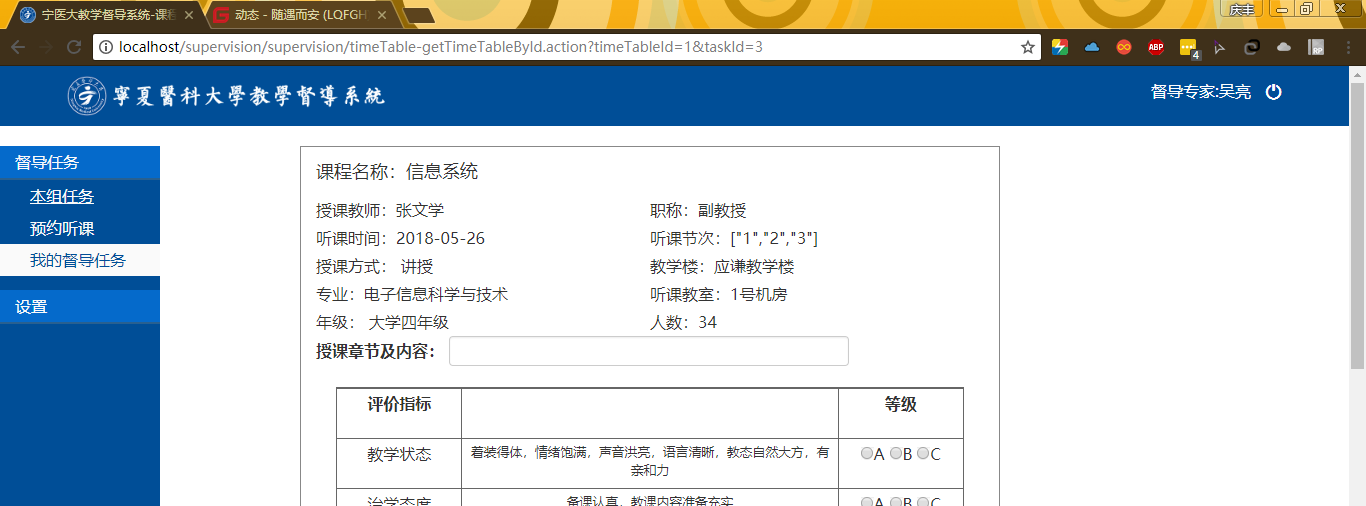This screenshot has width=1366, height=506.
Task: Open the yellow extension with badge 4
Action: [1189, 48]
